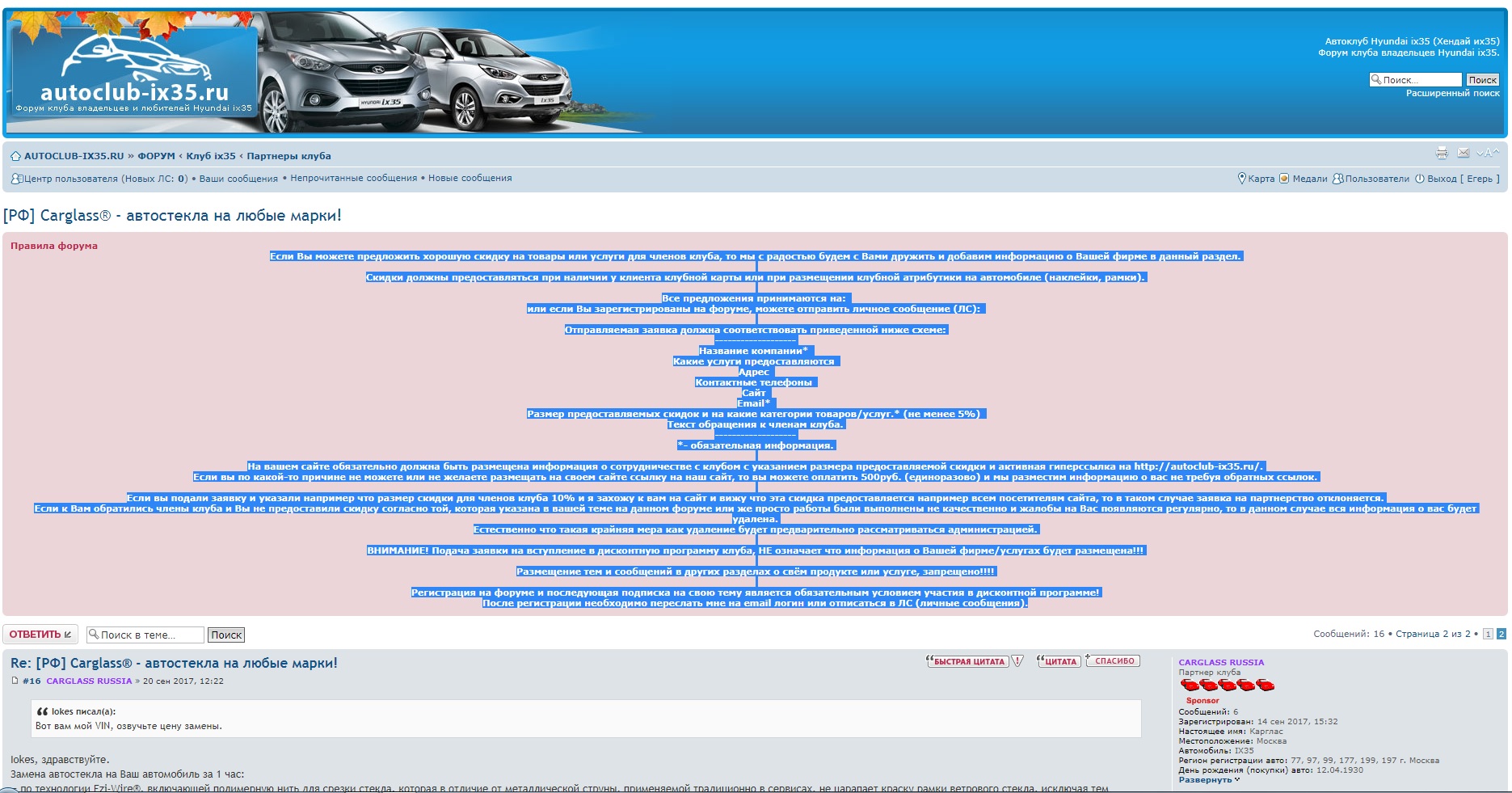Log out via Выход [ Егерь ]
The height and width of the screenshot is (793, 1512).
1457,179
